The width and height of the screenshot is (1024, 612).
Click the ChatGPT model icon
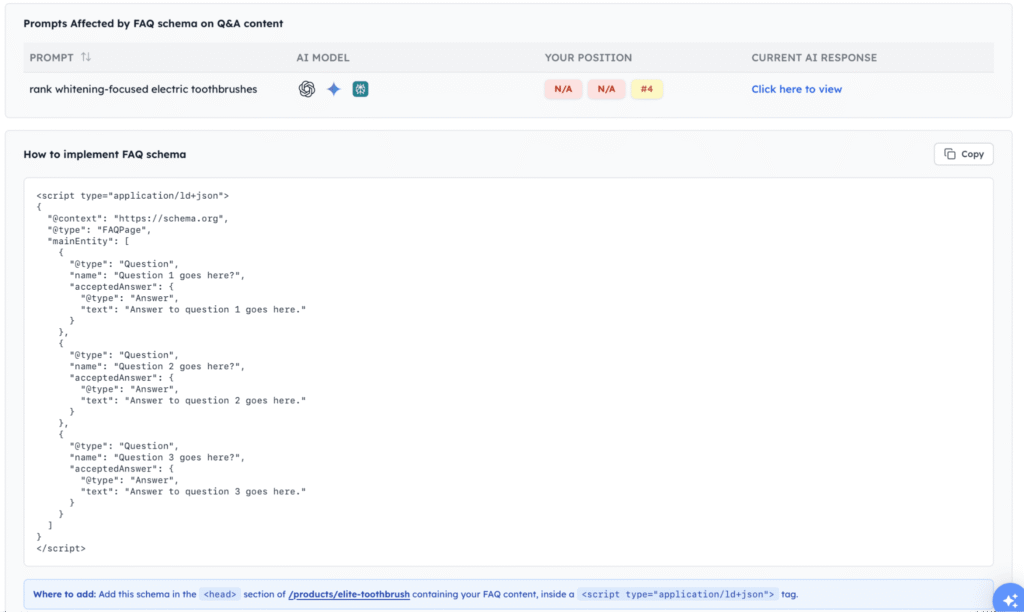306,89
